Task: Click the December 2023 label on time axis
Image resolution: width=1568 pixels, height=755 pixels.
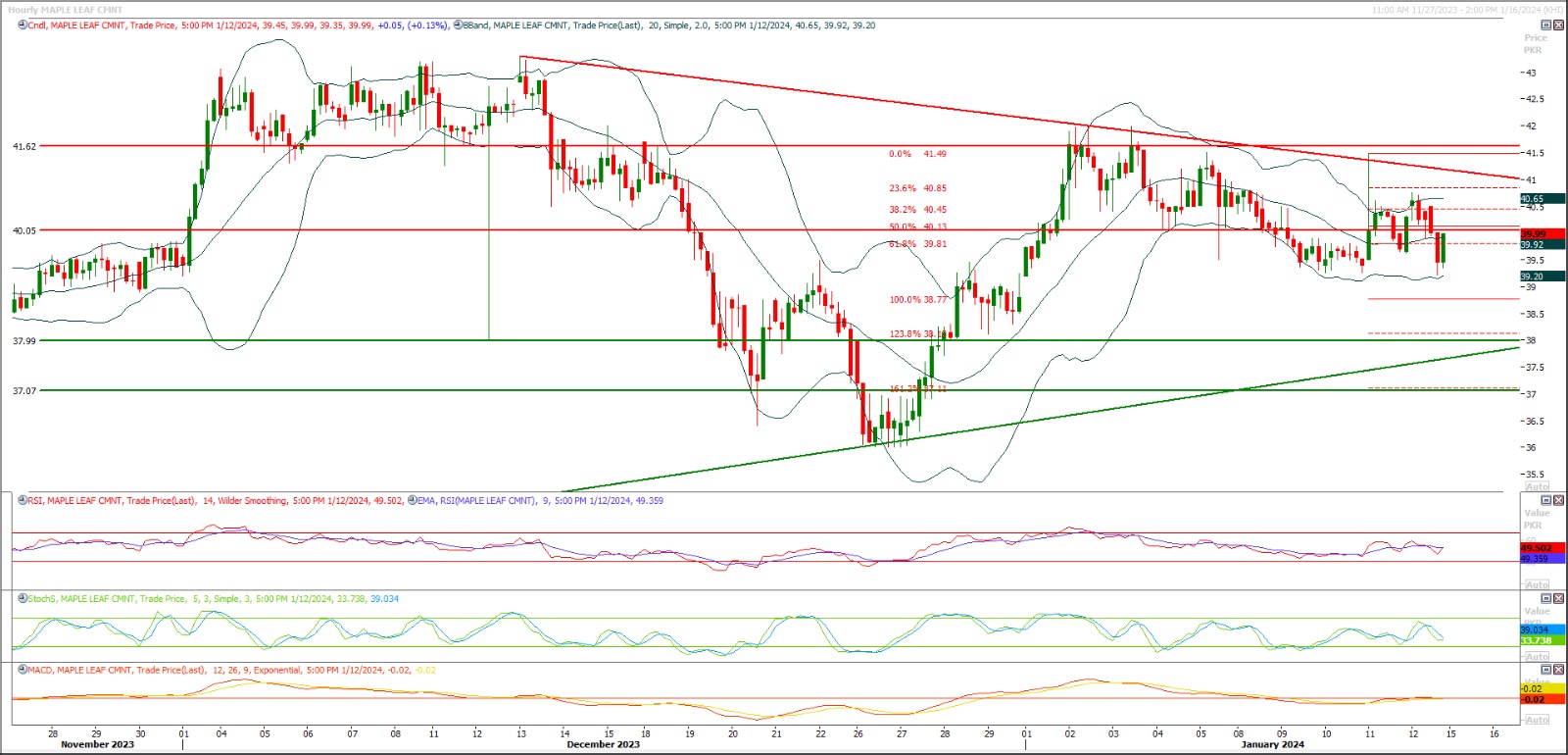Action: [603, 744]
